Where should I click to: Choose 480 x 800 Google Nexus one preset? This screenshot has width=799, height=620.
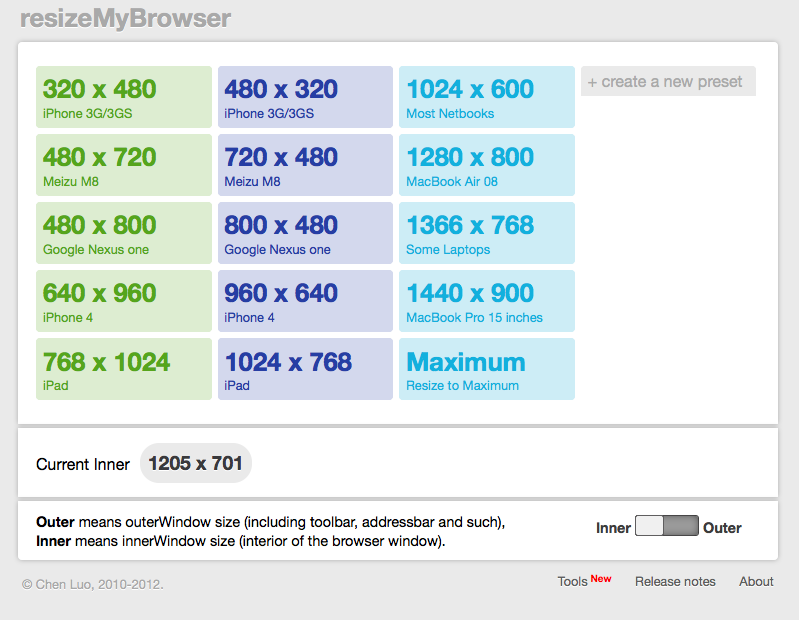(x=123, y=233)
